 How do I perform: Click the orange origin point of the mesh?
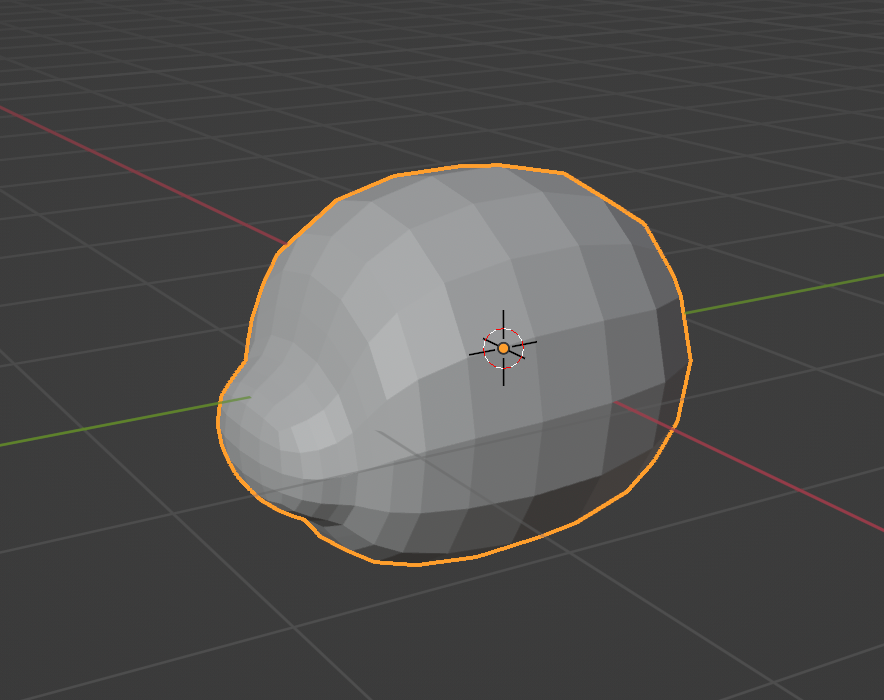click(x=503, y=348)
